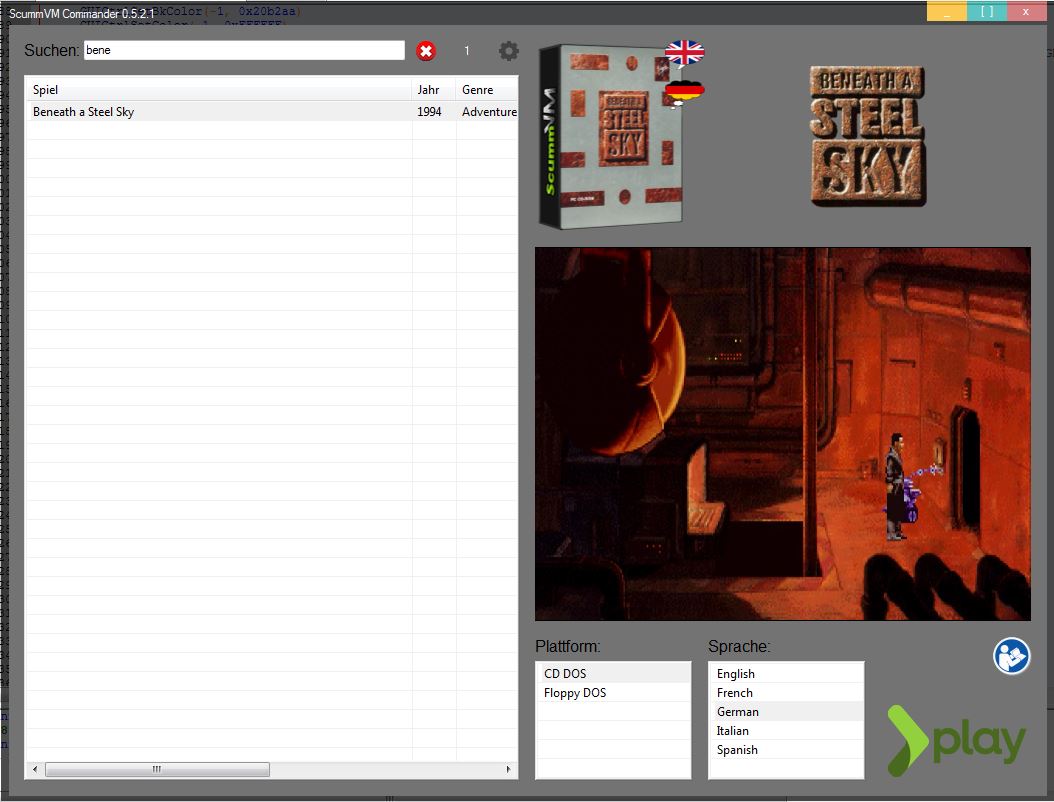Click the game screenshot preview
The height and width of the screenshot is (802, 1054).
(782, 434)
